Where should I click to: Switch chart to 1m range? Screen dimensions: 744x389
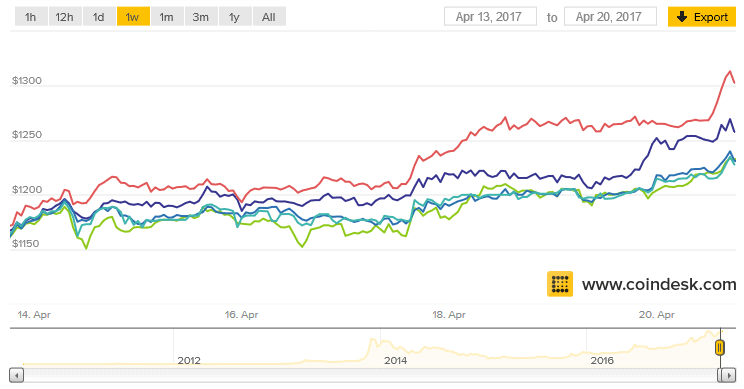(167, 17)
